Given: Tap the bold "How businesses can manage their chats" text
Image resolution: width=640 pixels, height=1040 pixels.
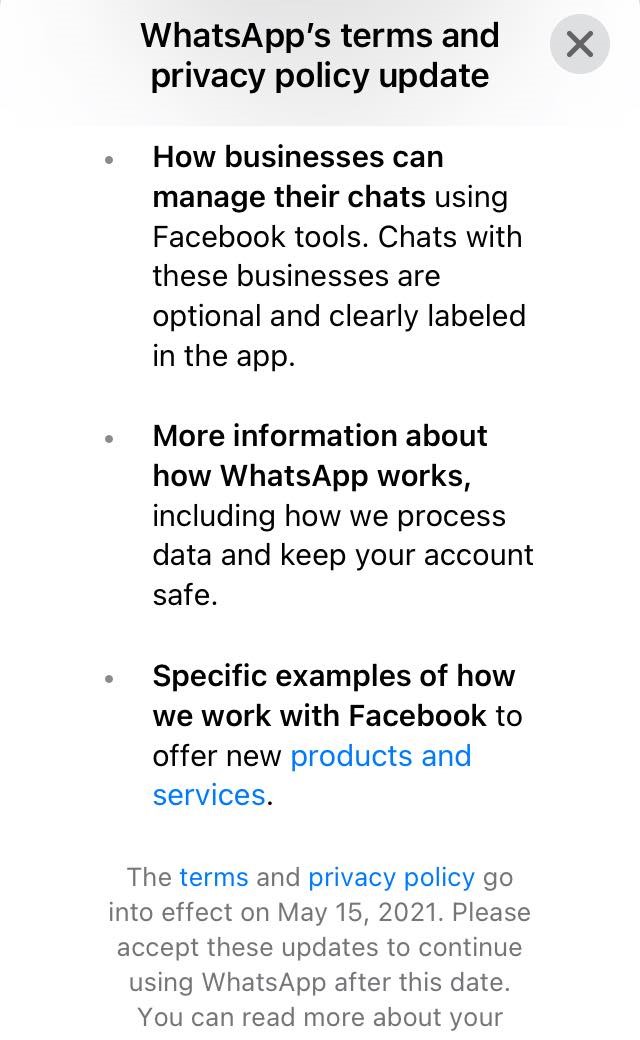Looking at the screenshot, I should (298, 176).
